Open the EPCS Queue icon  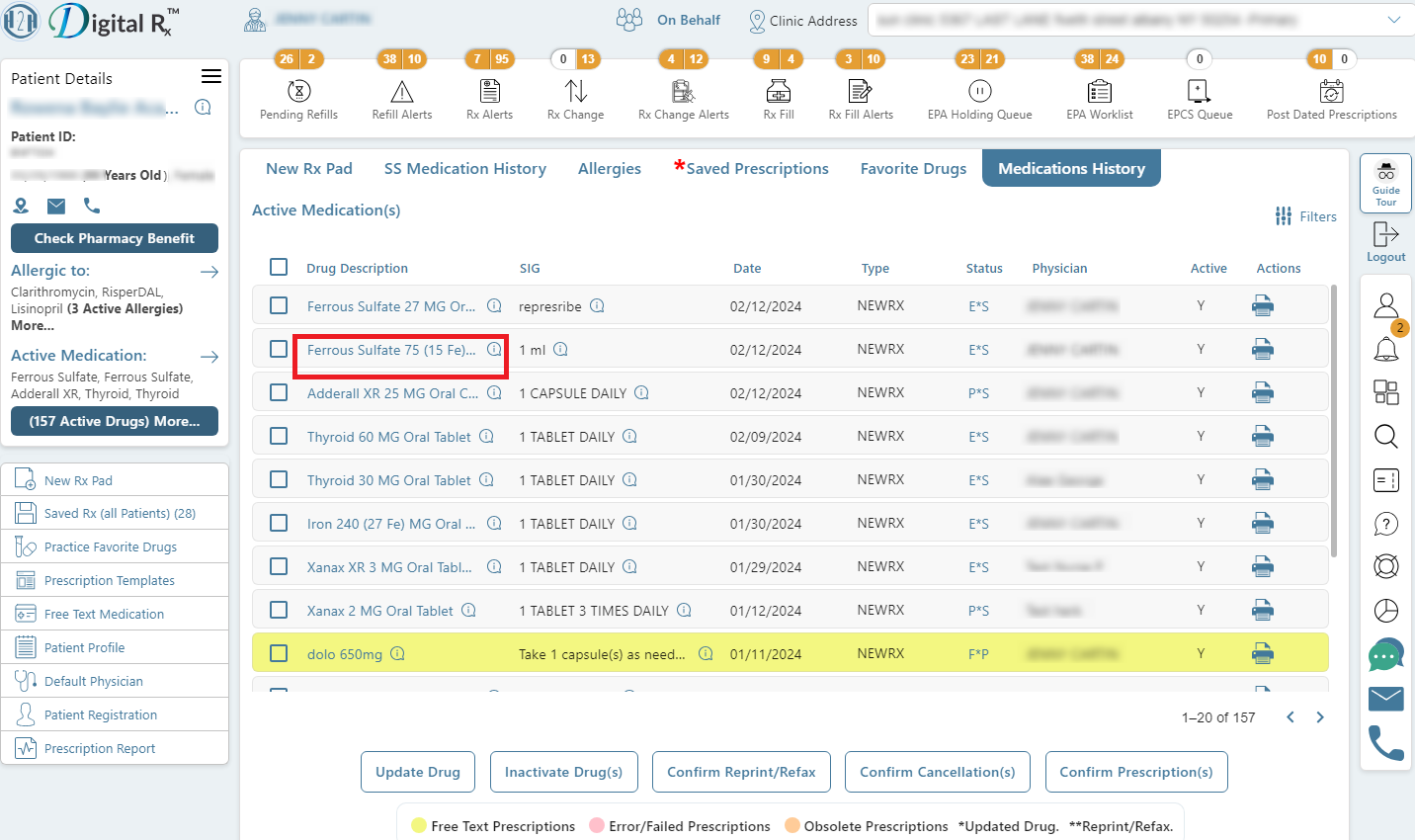click(x=1199, y=92)
